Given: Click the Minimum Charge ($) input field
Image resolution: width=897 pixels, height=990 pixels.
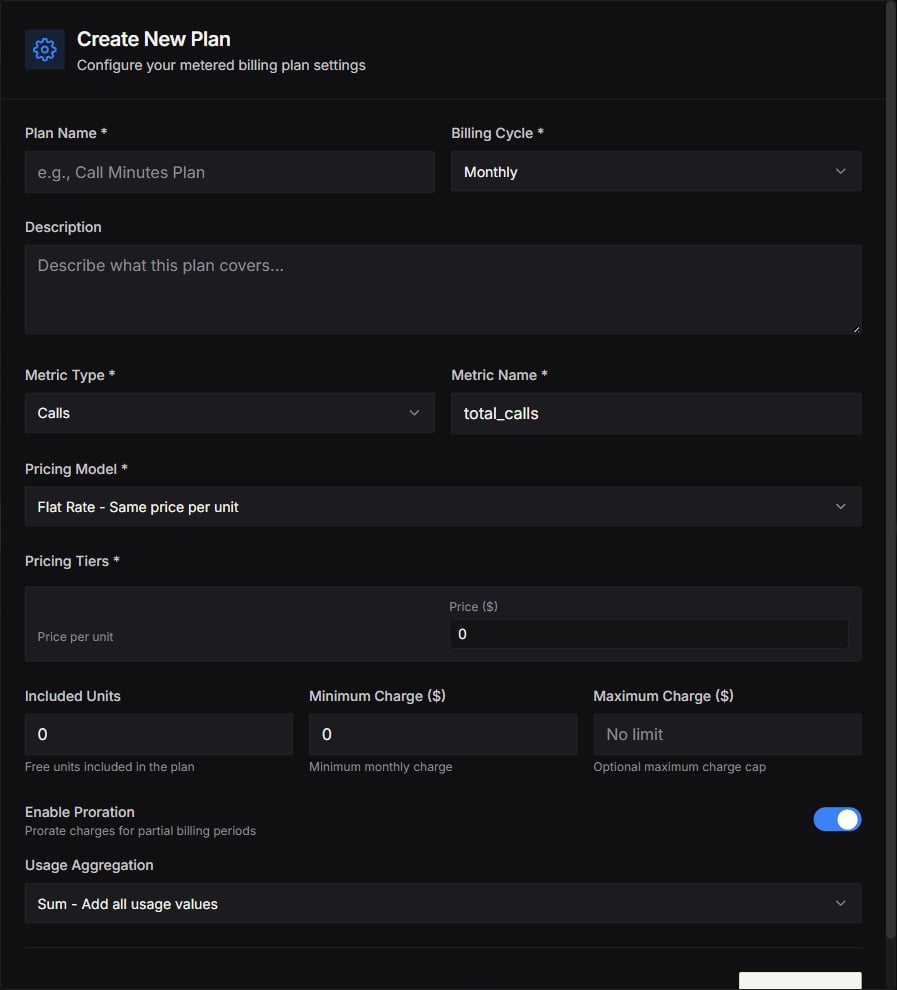Looking at the screenshot, I should point(443,734).
